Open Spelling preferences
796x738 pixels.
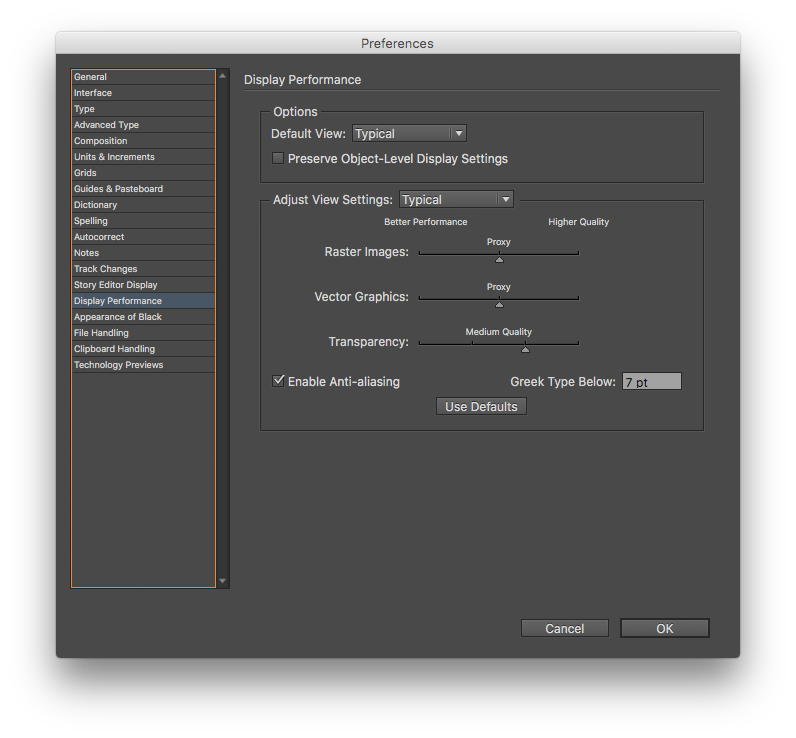coord(143,221)
